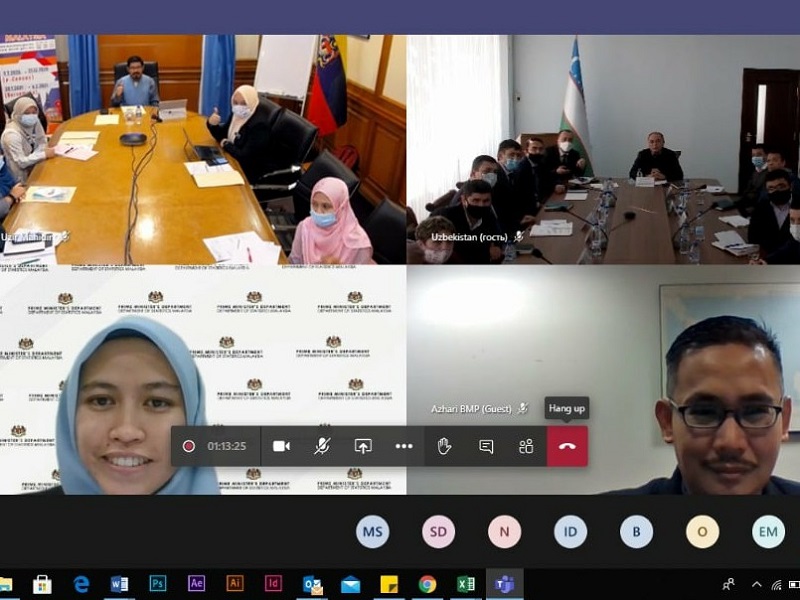Screen dimensions: 800x600
Task: Open Google Chrome from the taskbar
Action: click(x=427, y=584)
